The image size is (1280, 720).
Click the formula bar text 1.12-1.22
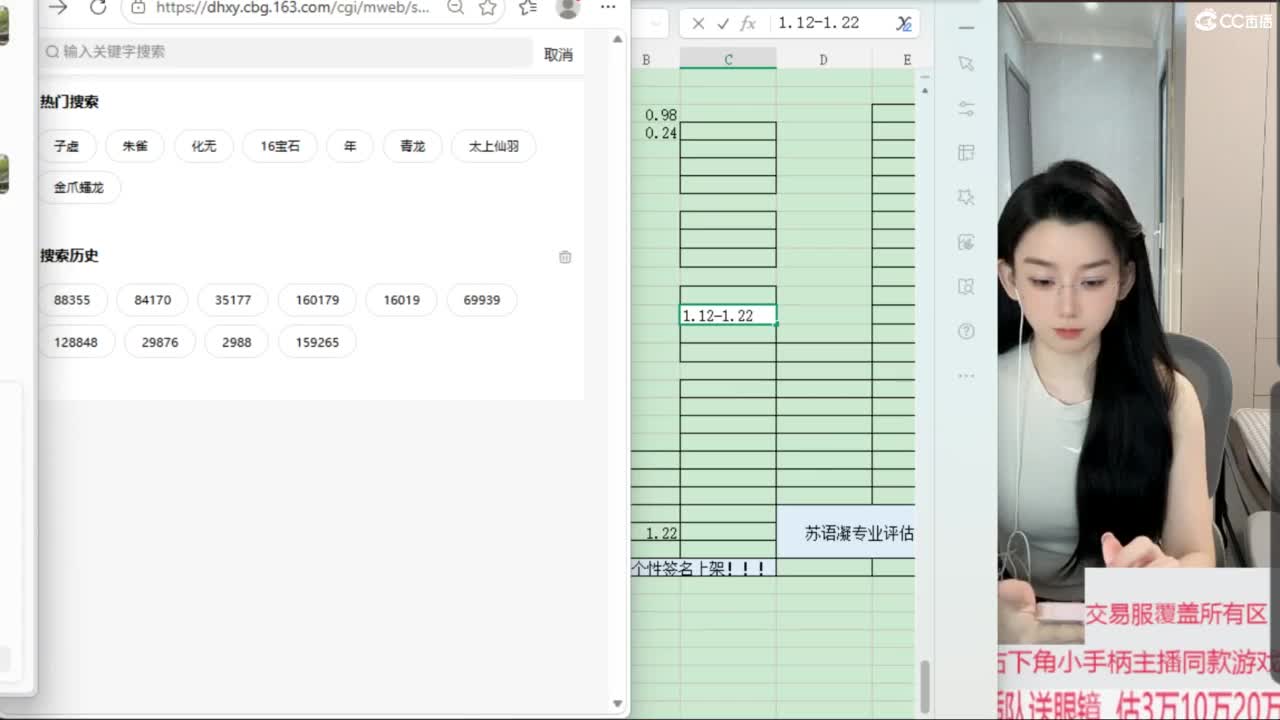tap(819, 23)
